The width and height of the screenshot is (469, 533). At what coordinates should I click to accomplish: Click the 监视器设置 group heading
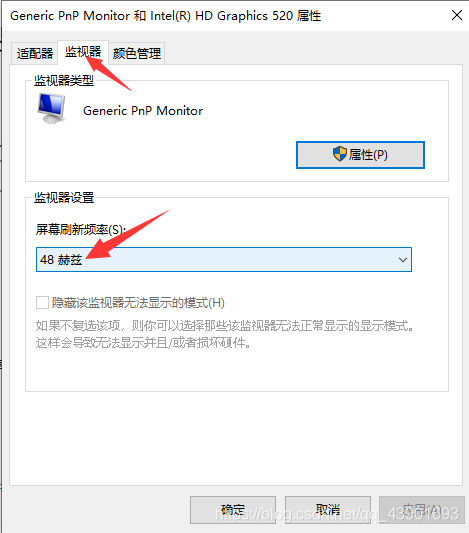[x=64, y=197]
